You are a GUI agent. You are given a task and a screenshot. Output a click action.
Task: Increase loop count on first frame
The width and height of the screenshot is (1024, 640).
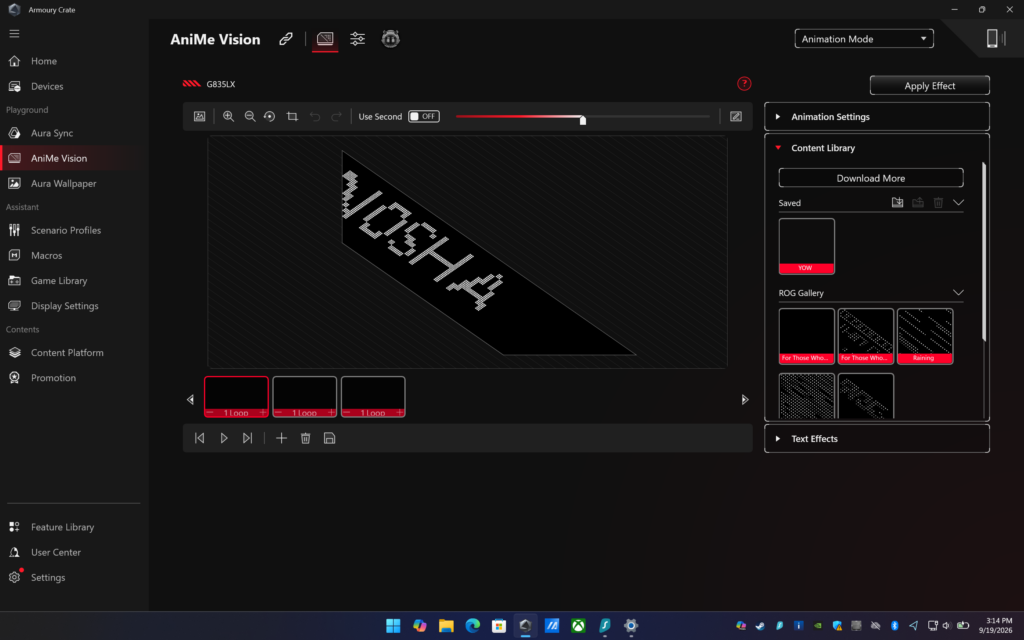click(x=263, y=413)
